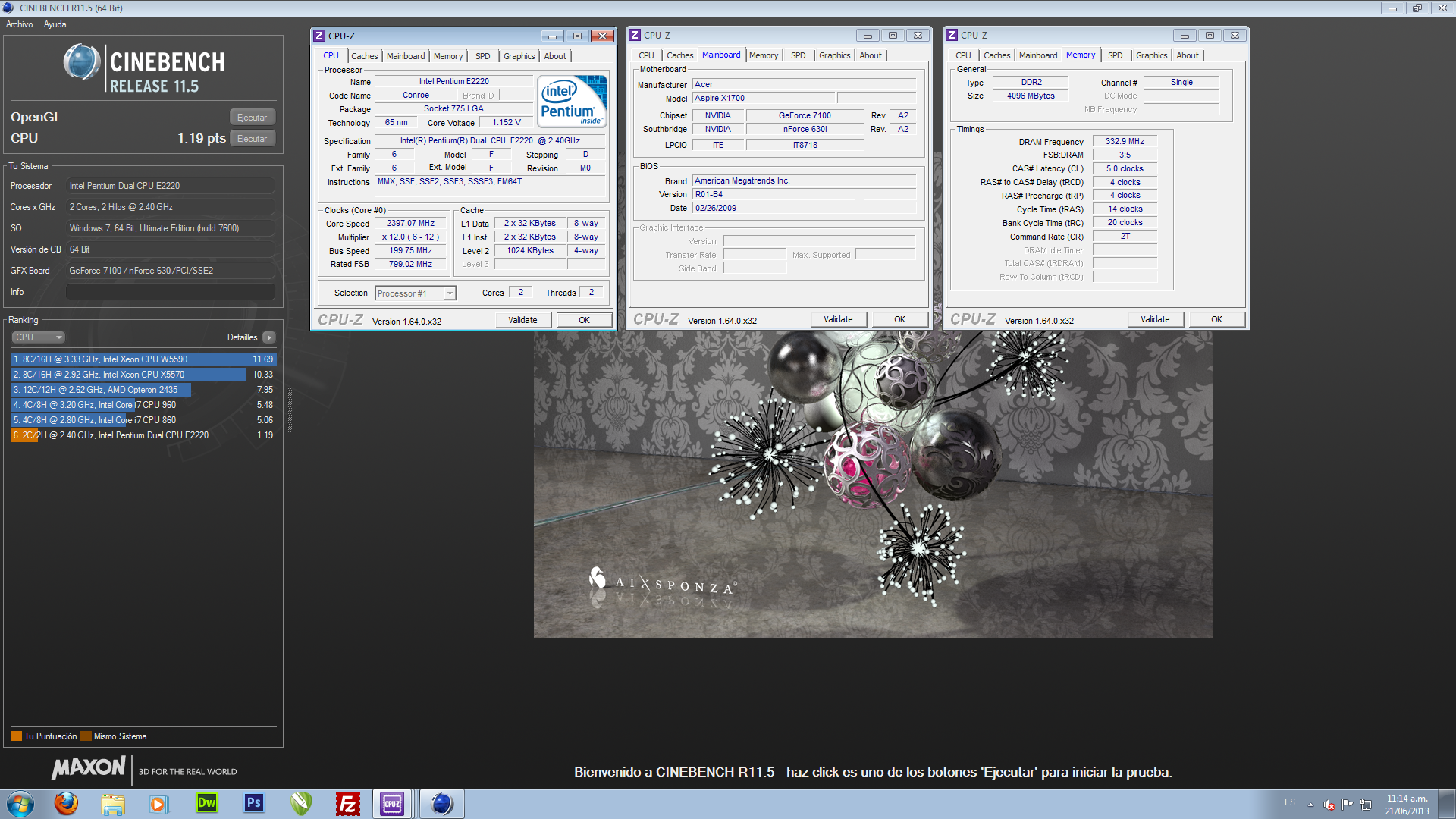Show hidden system tray icons
The width and height of the screenshot is (1456, 819).
(1310, 805)
